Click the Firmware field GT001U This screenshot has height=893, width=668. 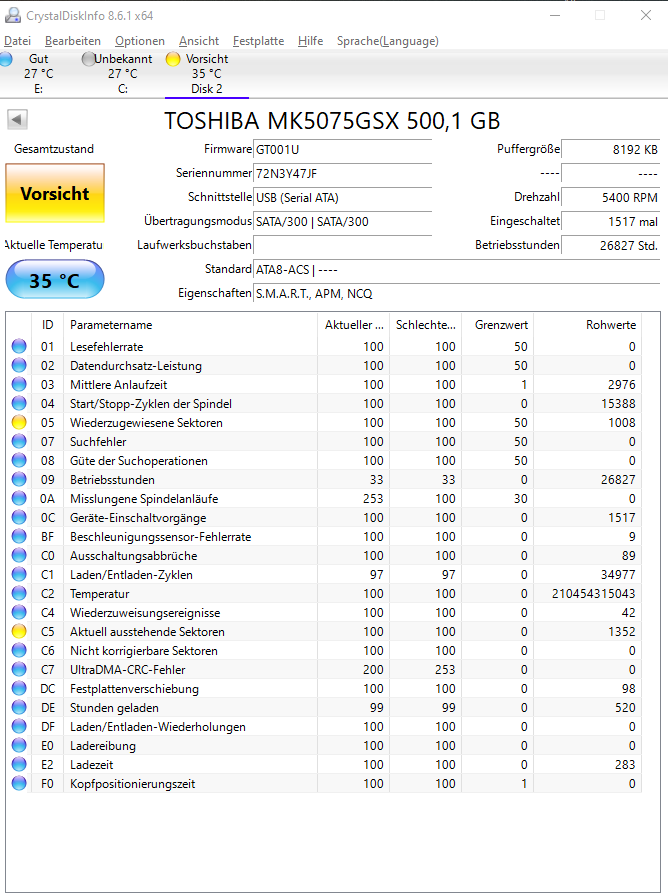click(x=342, y=150)
